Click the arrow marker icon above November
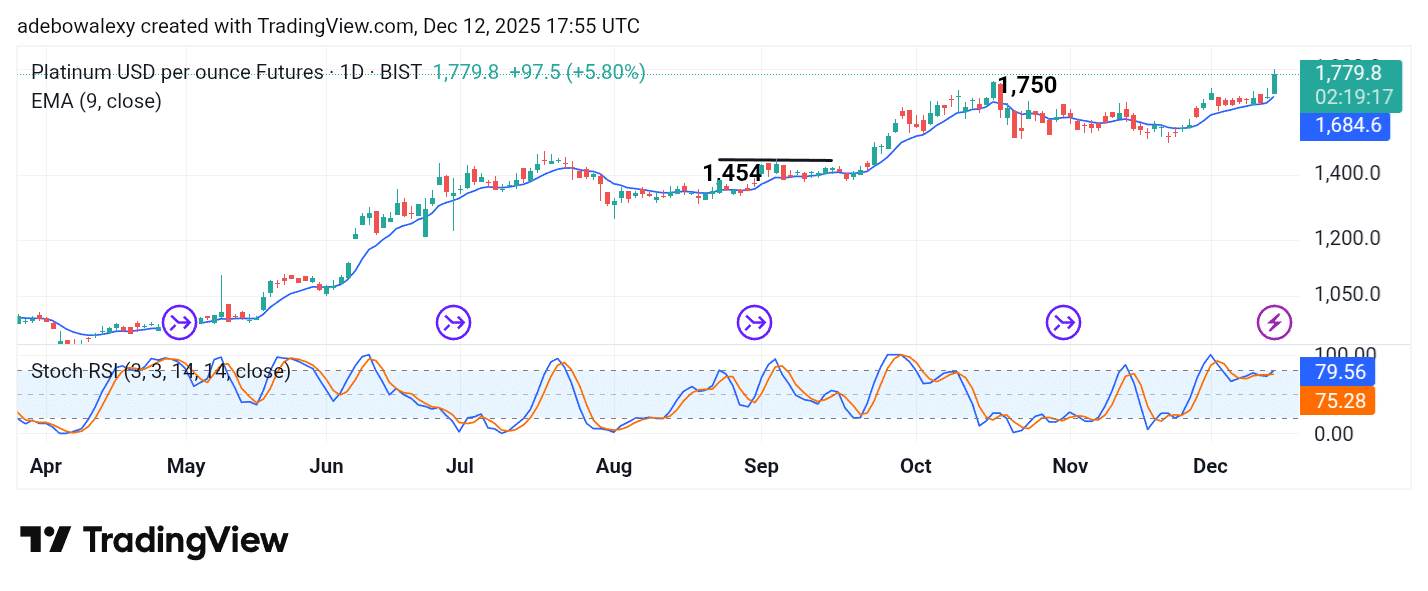Viewport: 1428px width, 591px height. pos(1062,322)
